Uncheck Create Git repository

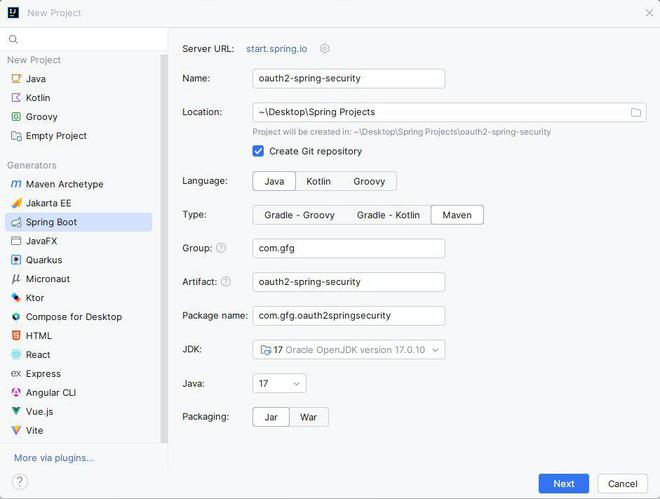(x=259, y=151)
